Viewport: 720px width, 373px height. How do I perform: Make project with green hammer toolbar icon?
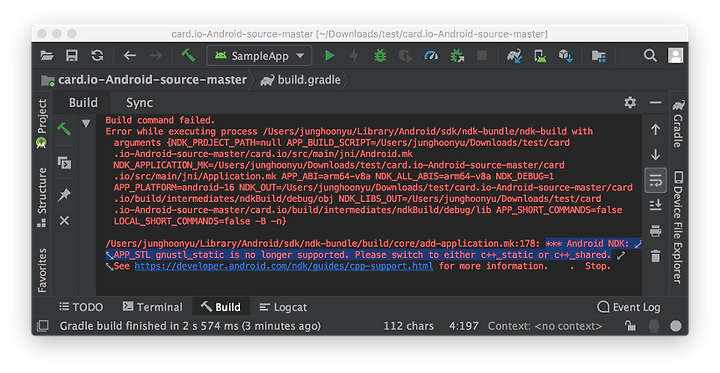pyautogui.click(x=188, y=56)
